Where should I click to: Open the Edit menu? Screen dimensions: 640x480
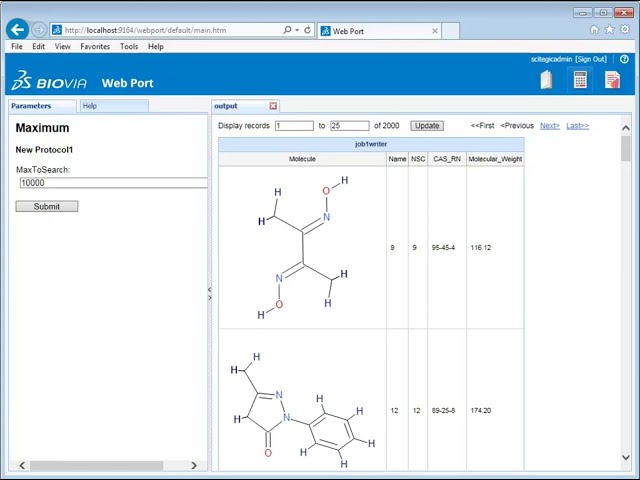click(x=39, y=47)
